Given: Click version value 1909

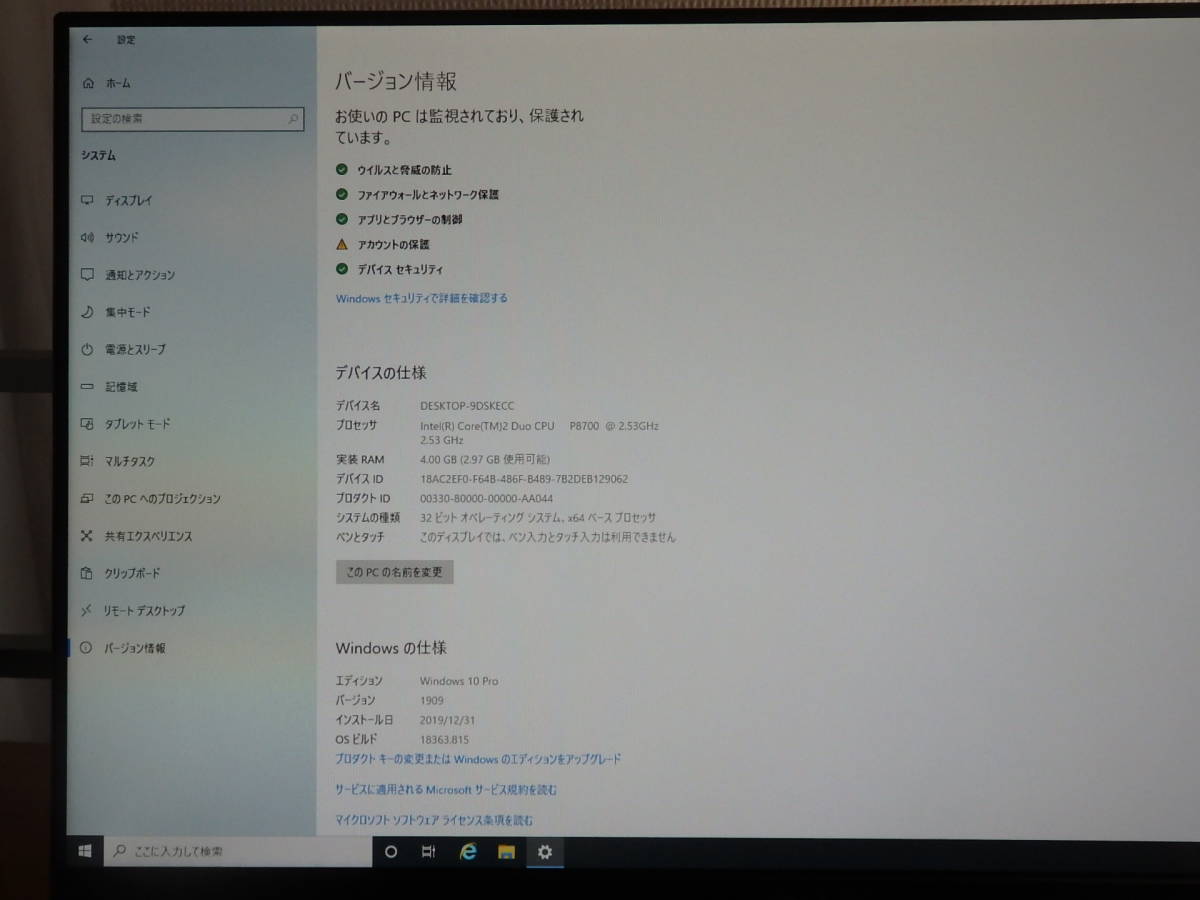Looking at the screenshot, I should (x=432, y=701).
